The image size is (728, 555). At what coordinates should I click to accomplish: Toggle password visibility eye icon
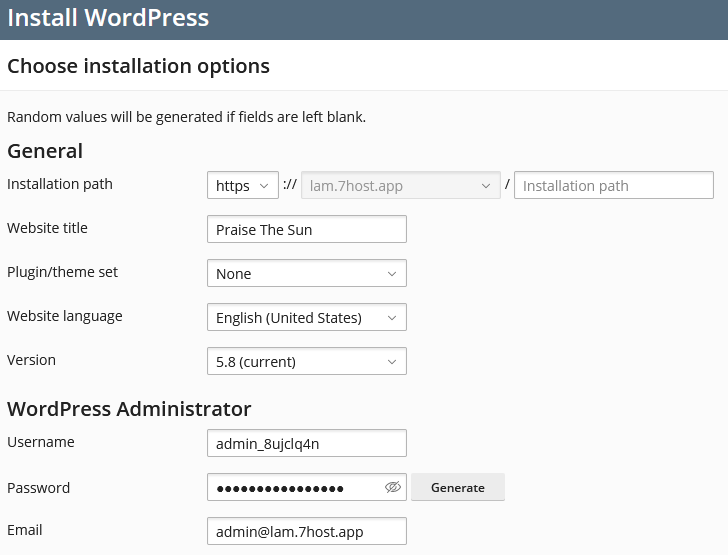click(x=393, y=487)
